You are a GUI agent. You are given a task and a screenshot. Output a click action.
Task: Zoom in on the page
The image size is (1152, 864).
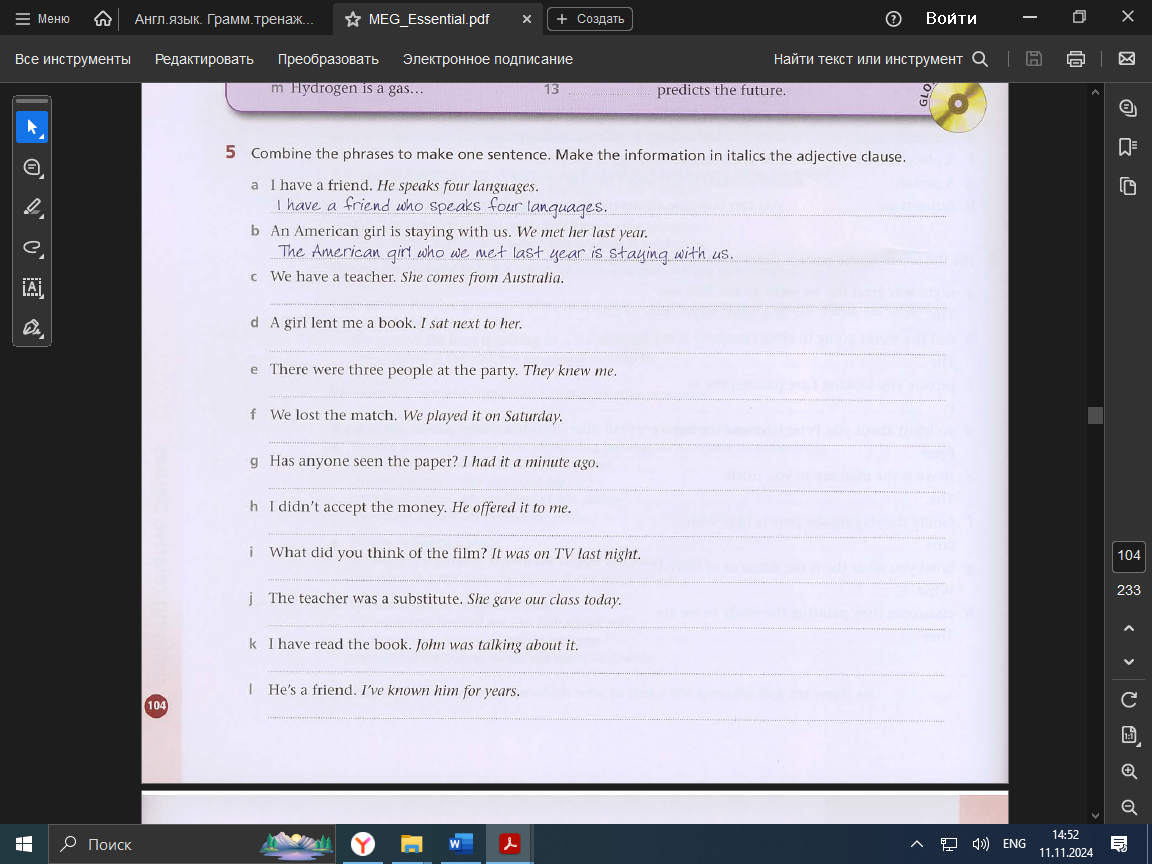1129,771
